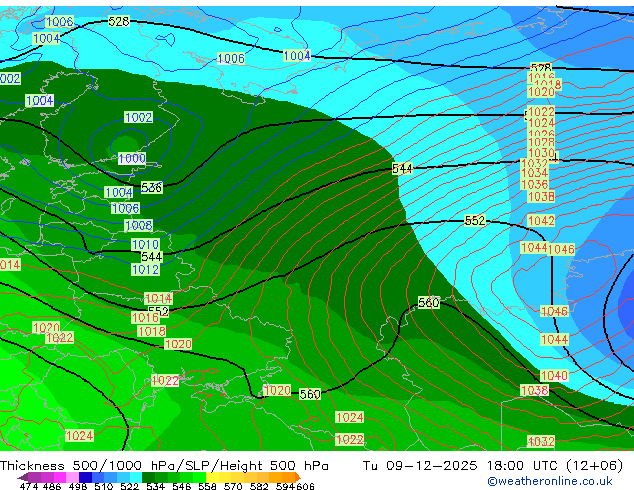Click the legend value 606
Screen dimensions: 634x490
coord(305,486)
